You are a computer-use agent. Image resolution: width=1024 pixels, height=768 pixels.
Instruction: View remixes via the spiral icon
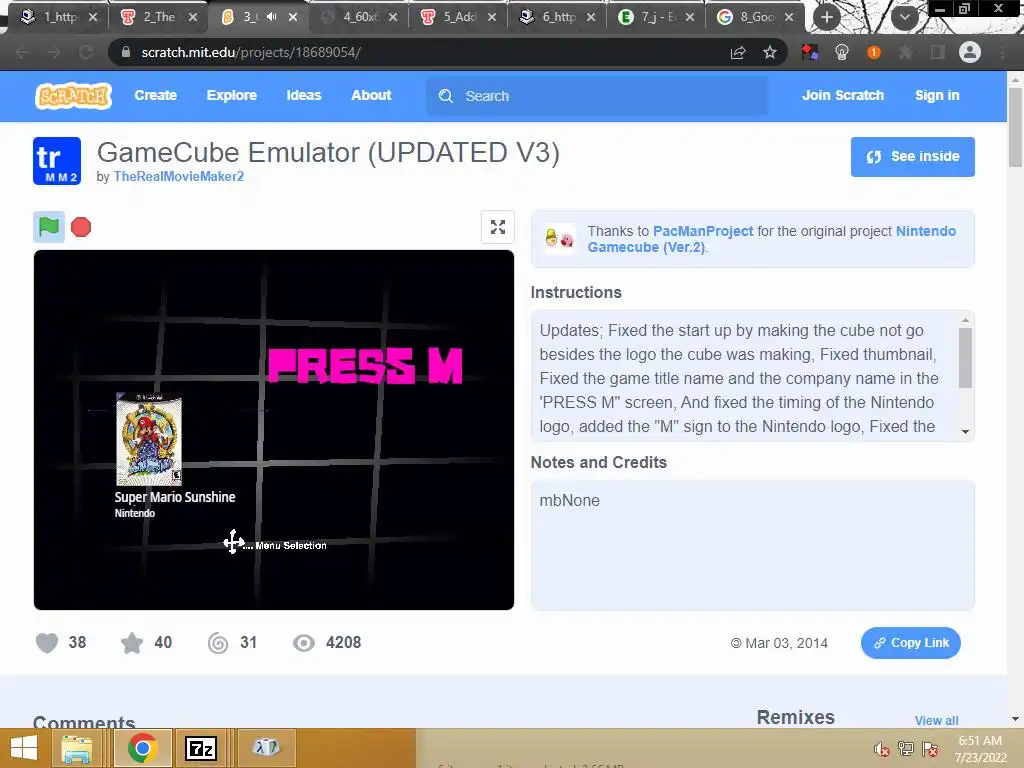[x=218, y=643]
